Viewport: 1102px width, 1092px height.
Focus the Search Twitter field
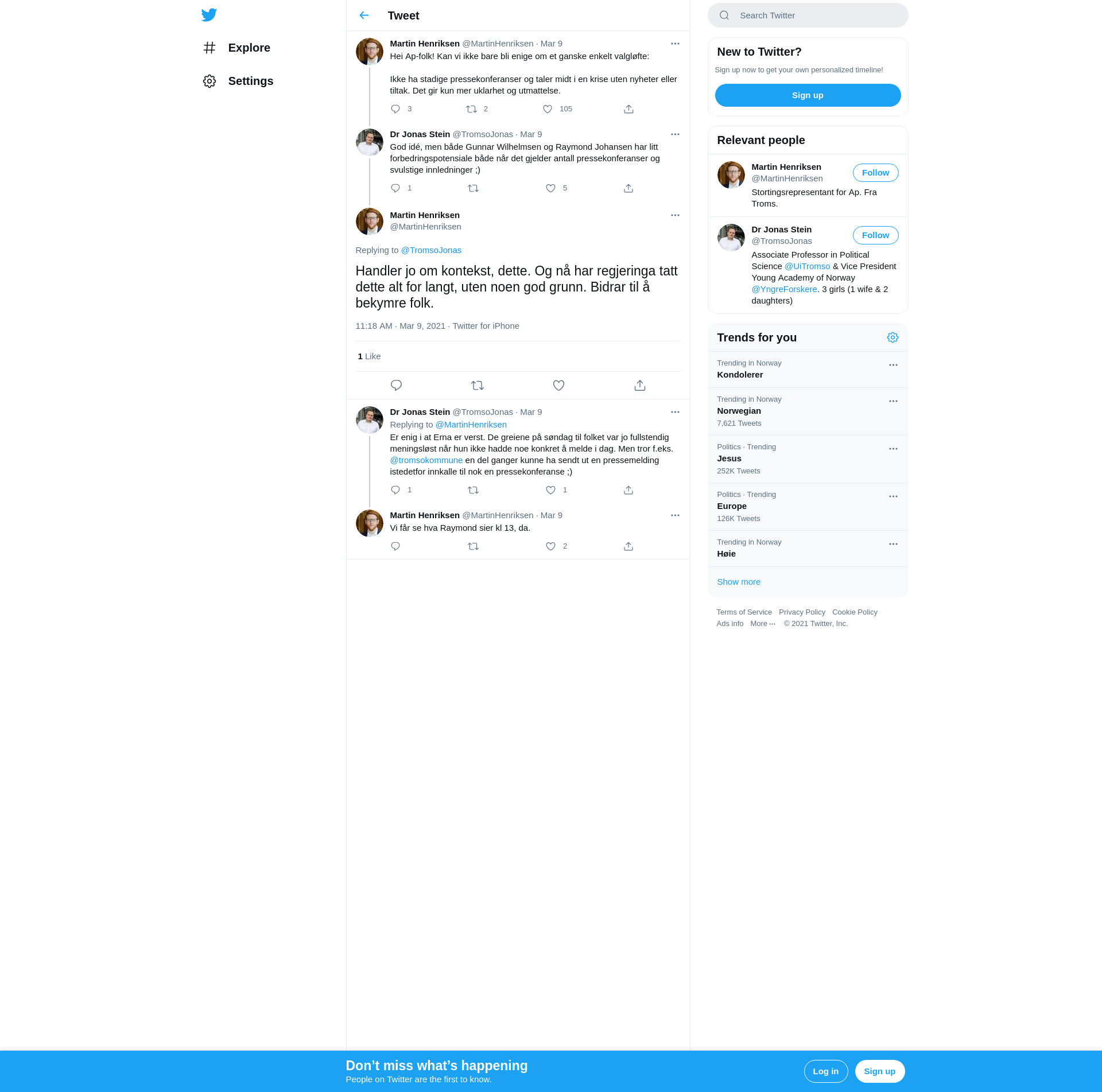pyautogui.click(x=808, y=15)
